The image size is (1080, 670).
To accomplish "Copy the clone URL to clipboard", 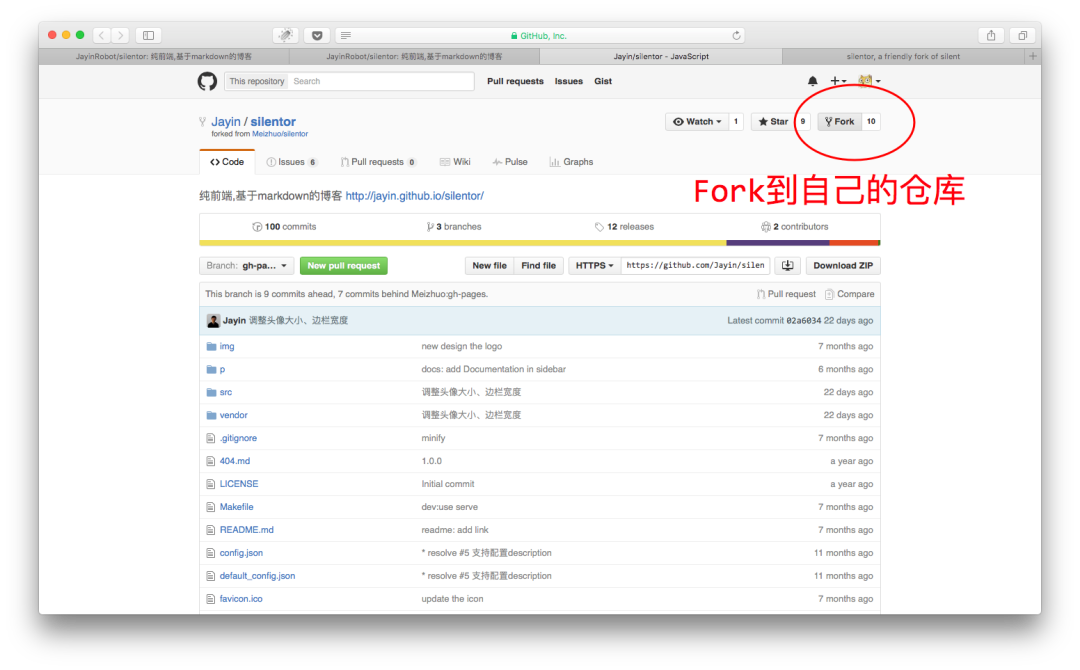I will pyautogui.click(x=787, y=266).
